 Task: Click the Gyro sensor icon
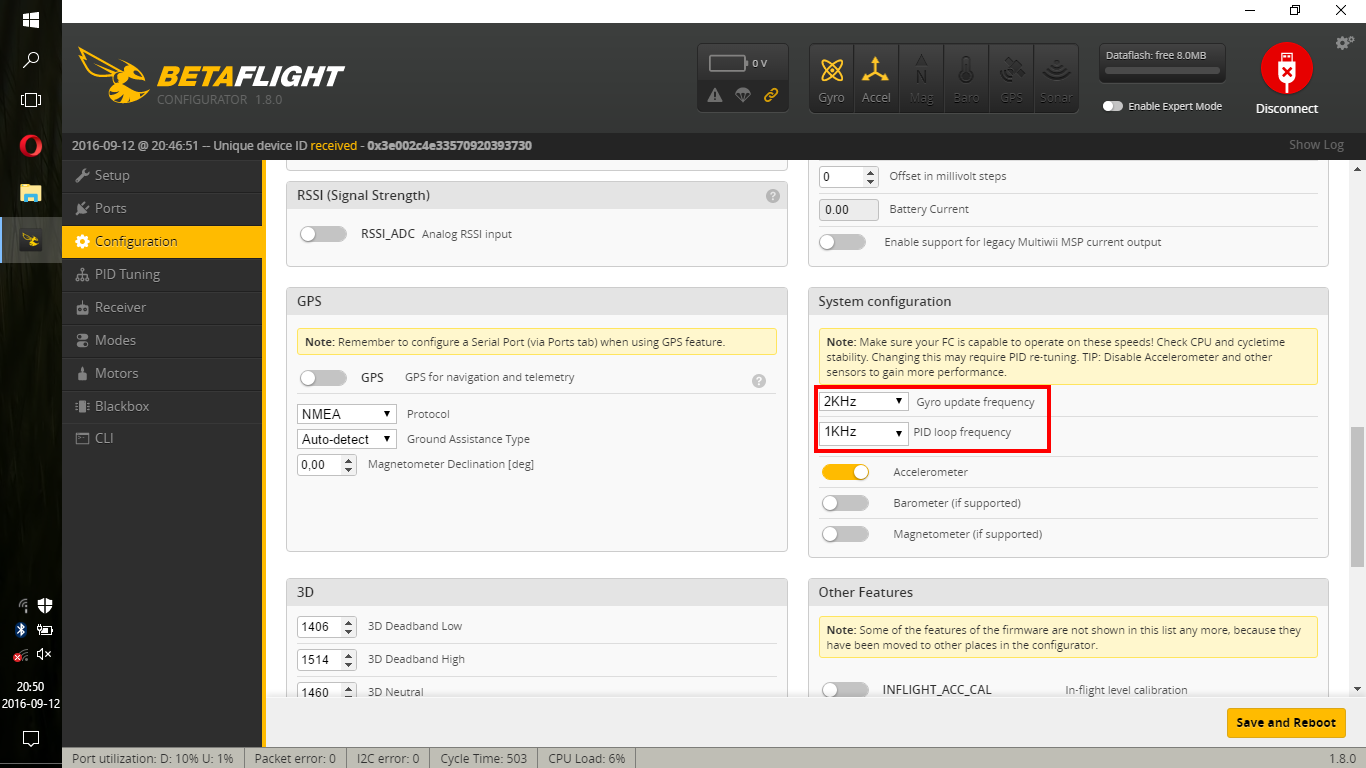coord(831,78)
